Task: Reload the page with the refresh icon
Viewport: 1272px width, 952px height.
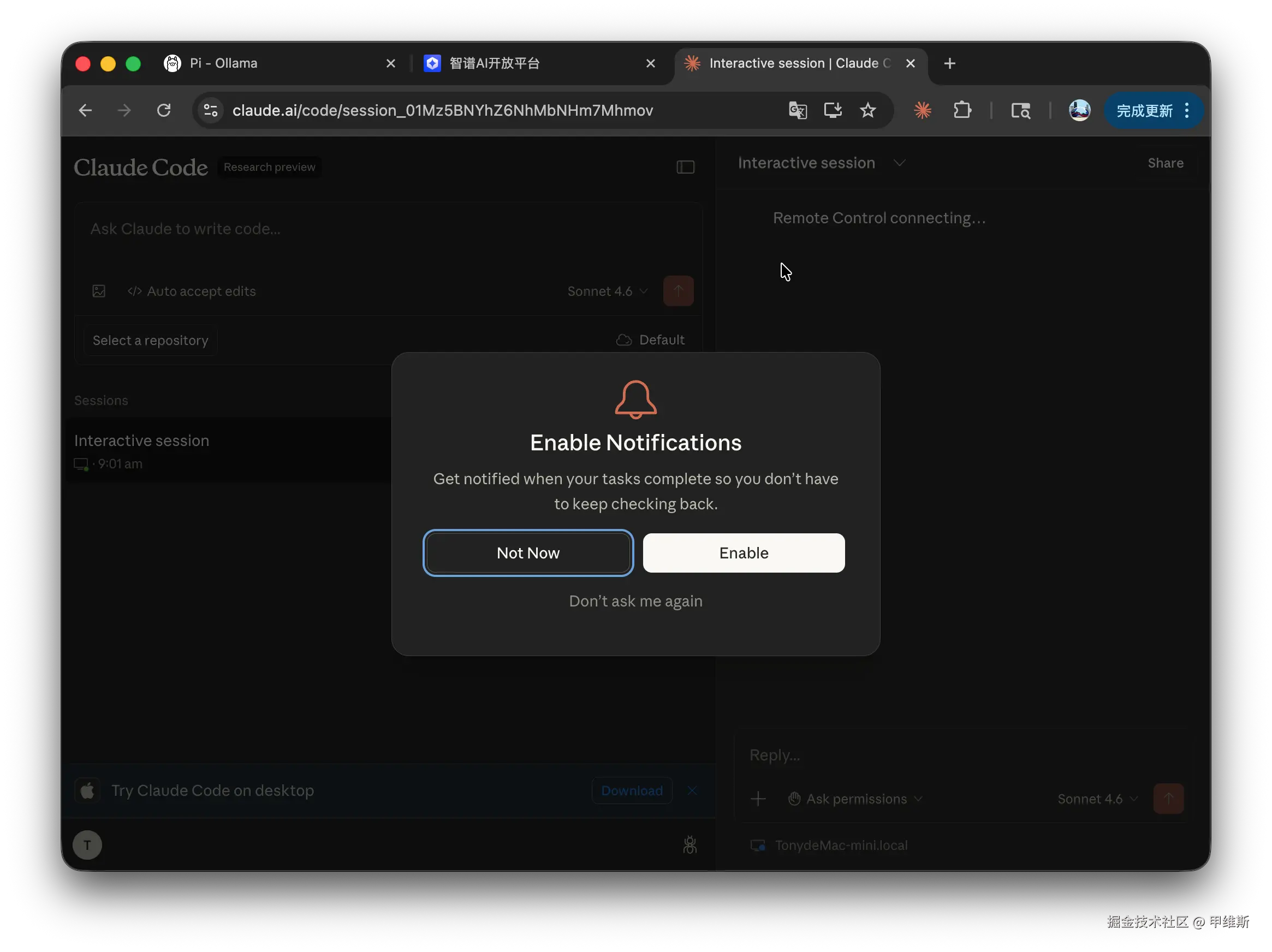Action: coord(164,110)
